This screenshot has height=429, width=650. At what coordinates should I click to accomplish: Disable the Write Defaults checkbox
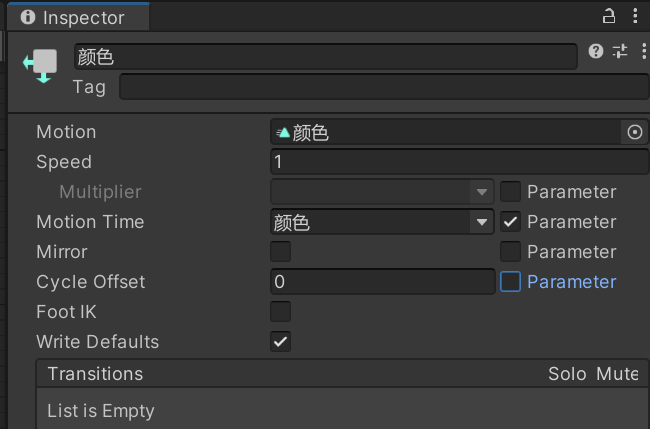[281, 342]
